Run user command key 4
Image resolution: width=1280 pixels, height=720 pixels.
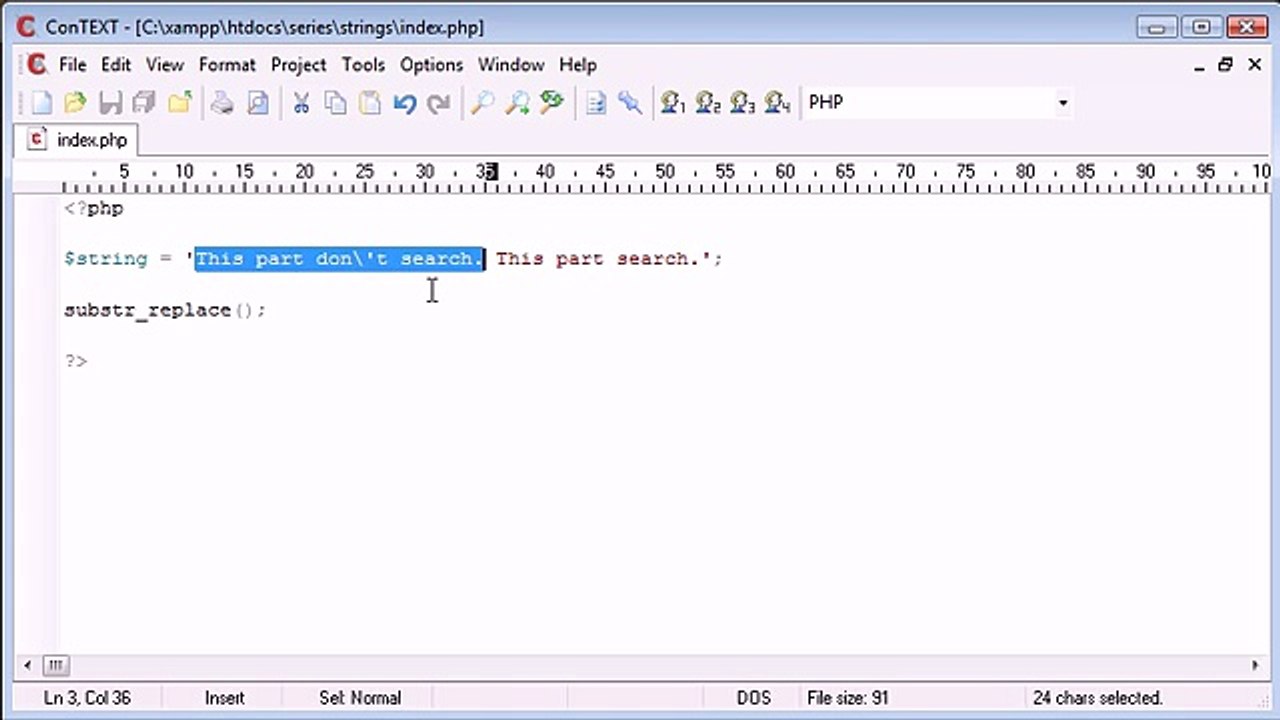tap(778, 102)
